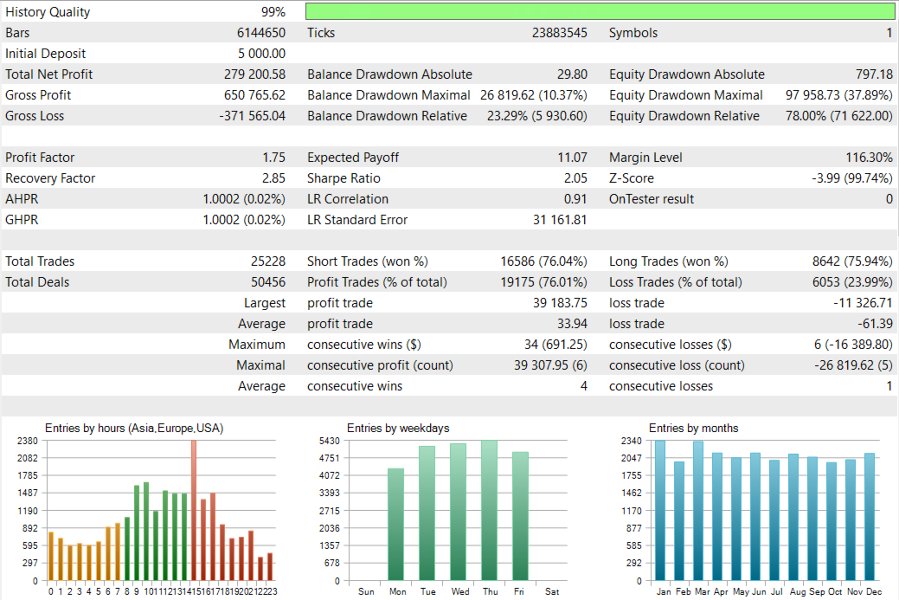The width and height of the screenshot is (899, 600).
Task: Click the Entries by months chart title
Action: click(693, 428)
